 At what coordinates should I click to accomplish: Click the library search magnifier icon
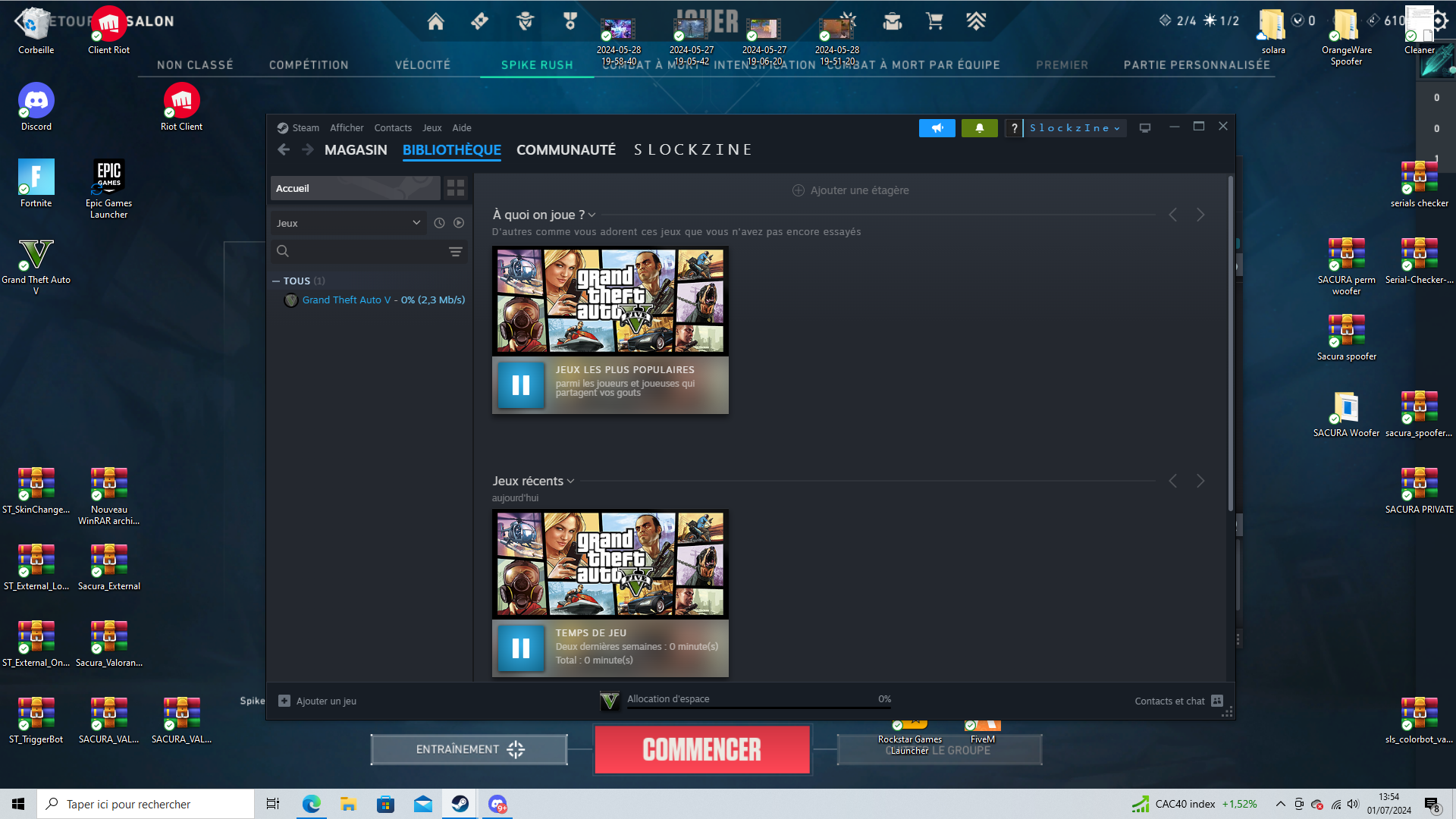pos(283,251)
